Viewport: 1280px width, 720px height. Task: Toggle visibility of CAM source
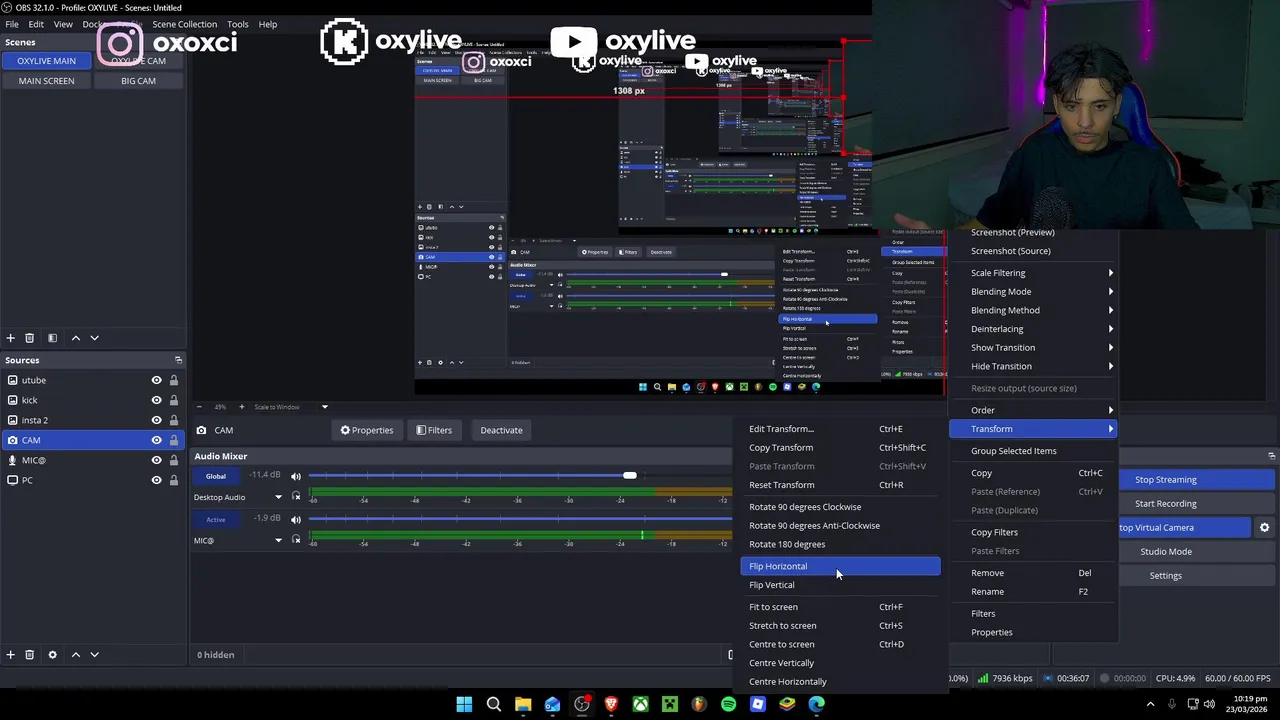[156, 440]
